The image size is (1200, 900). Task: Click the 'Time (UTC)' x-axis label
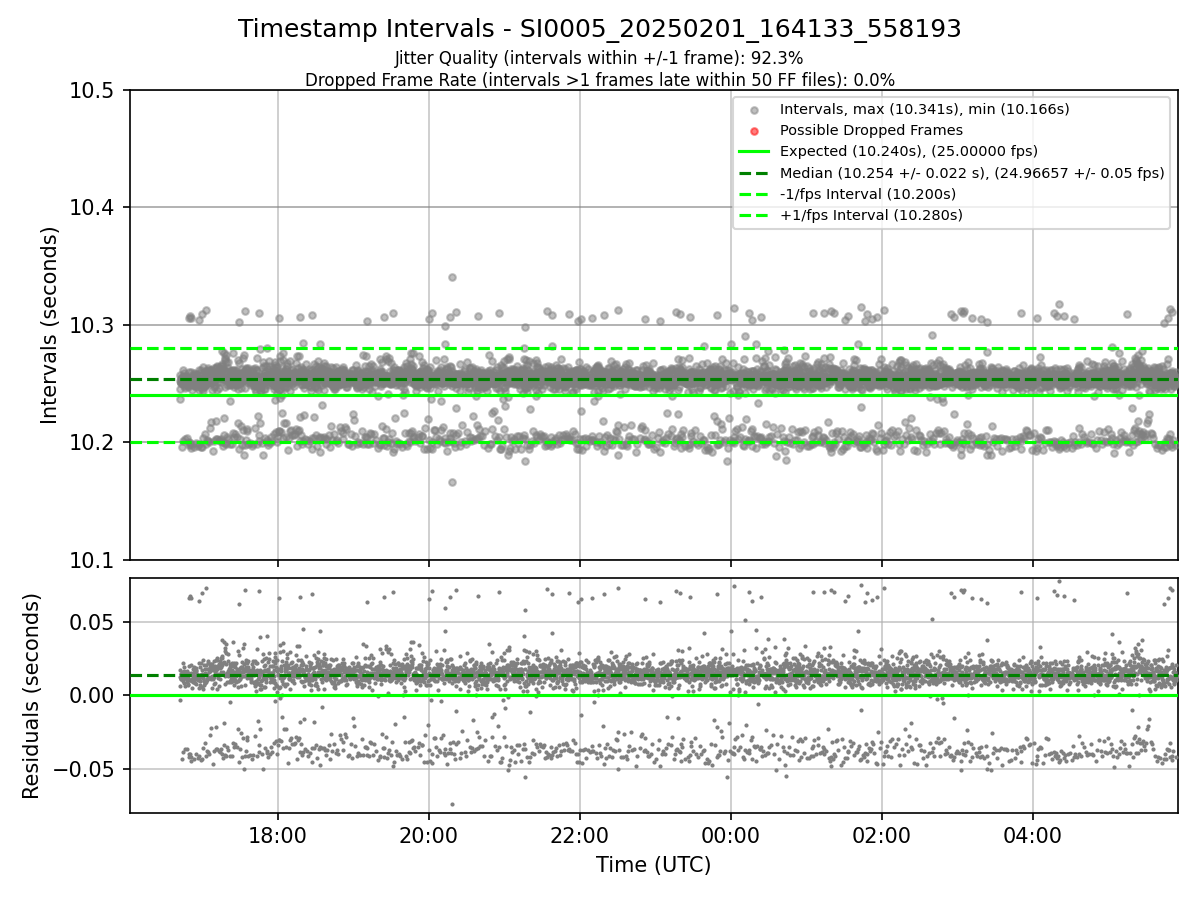653,865
